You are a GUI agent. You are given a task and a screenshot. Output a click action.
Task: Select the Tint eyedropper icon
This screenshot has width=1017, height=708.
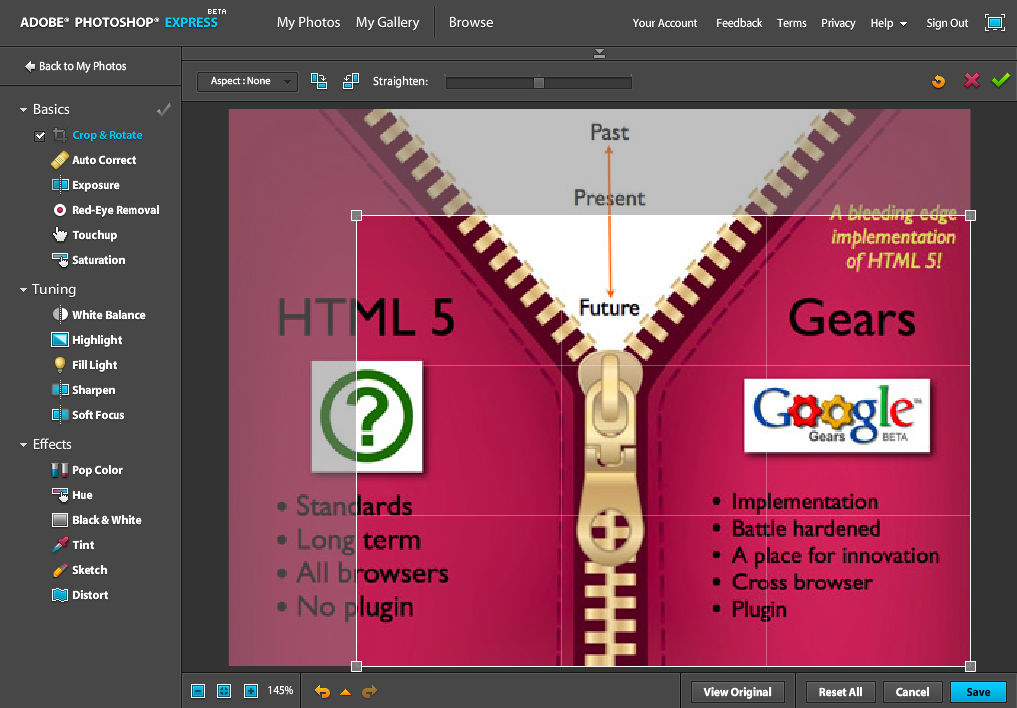pyautogui.click(x=60, y=545)
